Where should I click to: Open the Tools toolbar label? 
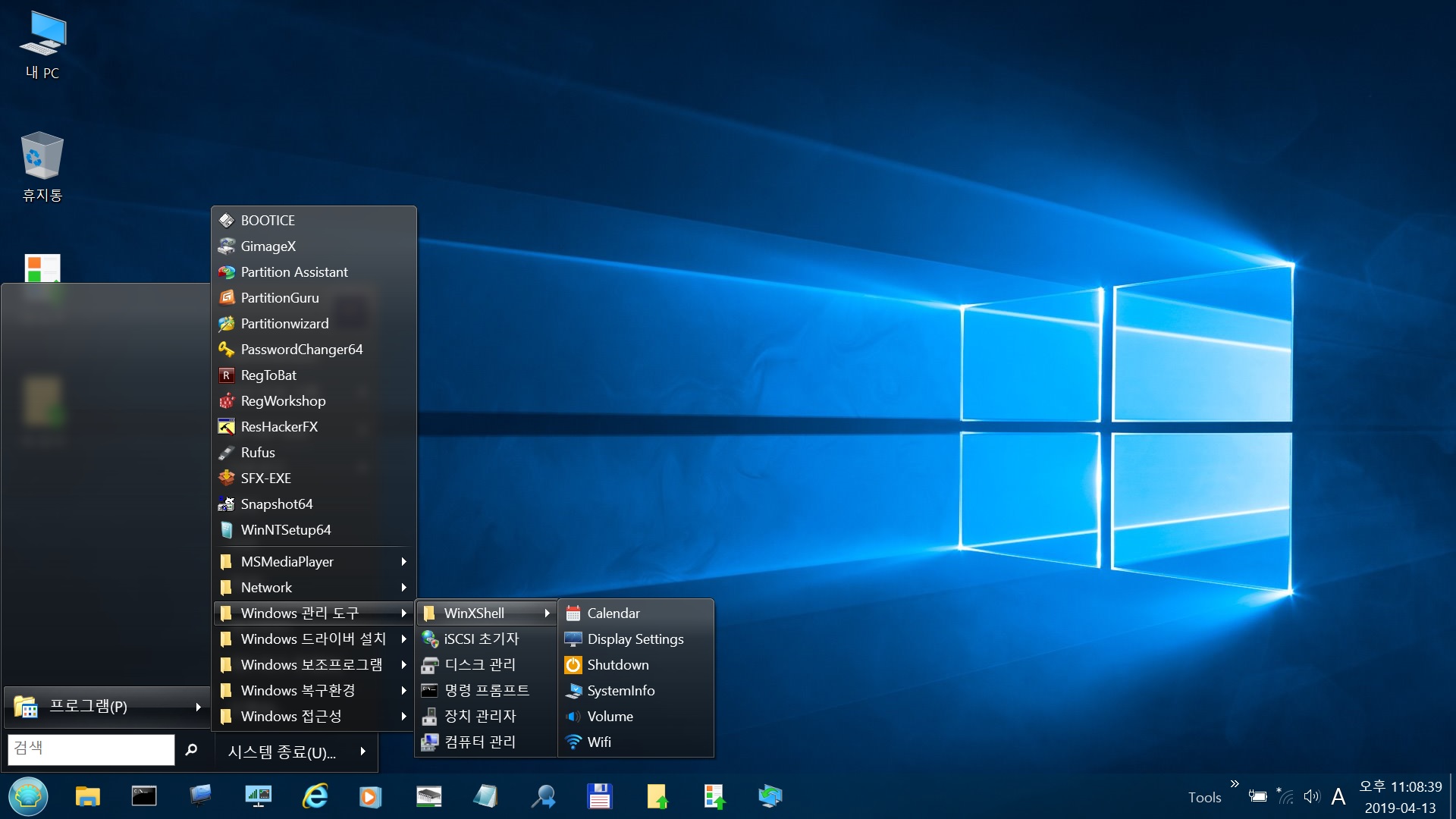pyautogui.click(x=1204, y=797)
